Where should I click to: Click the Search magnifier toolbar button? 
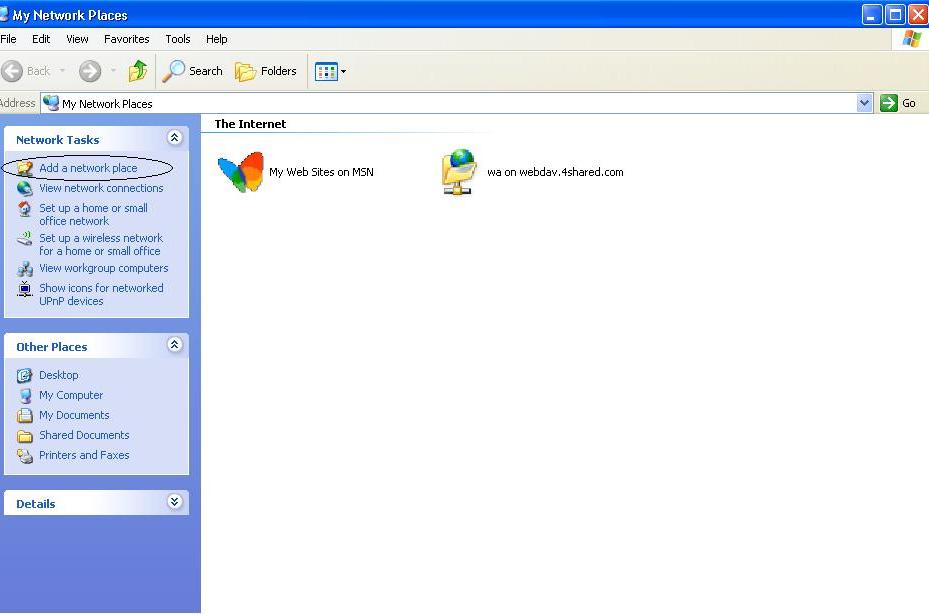coord(193,71)
